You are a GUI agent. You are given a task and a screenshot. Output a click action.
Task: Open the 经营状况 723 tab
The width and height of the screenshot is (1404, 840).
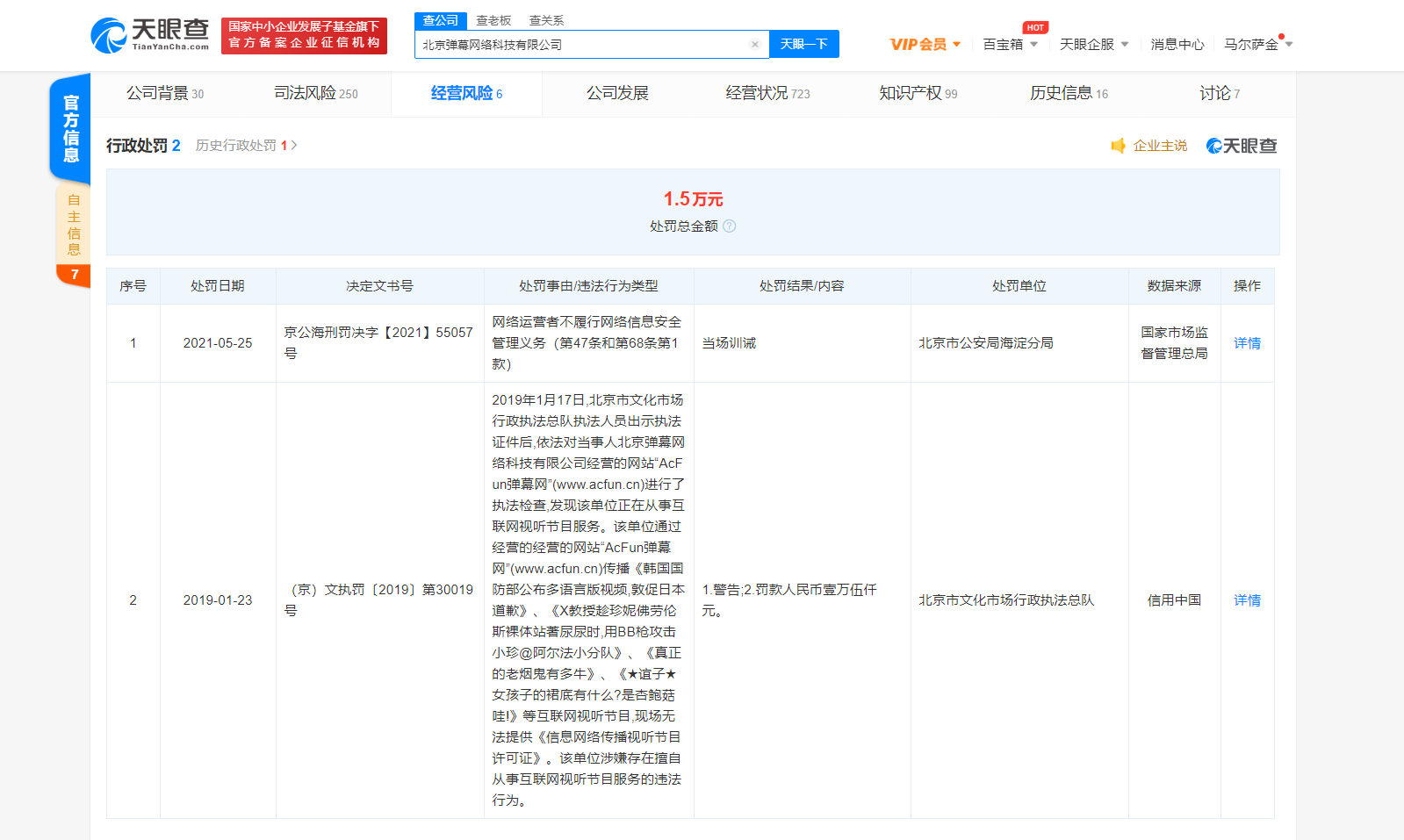point(767,93)
